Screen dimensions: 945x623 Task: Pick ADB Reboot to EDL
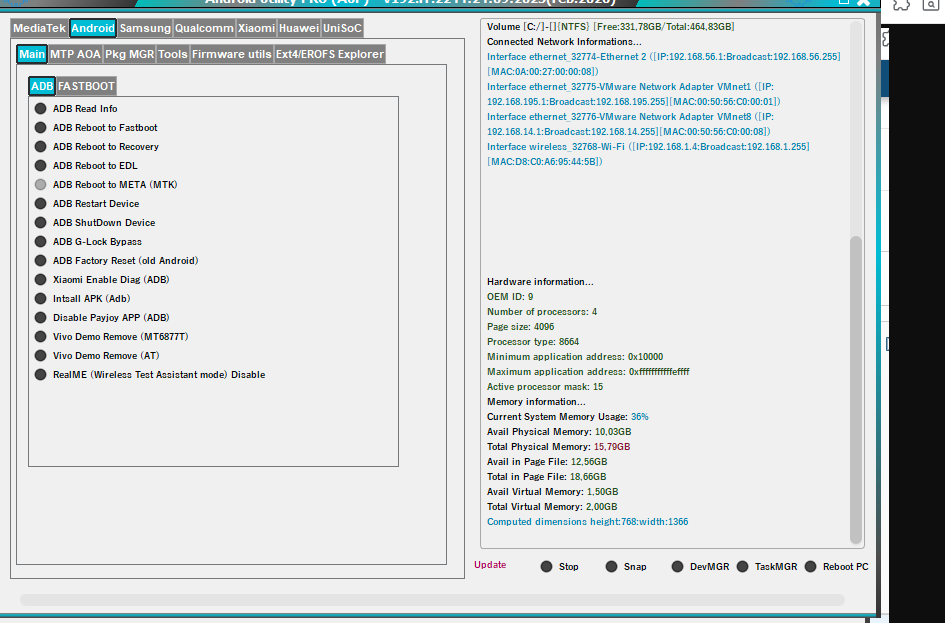[x=86, y=166]
